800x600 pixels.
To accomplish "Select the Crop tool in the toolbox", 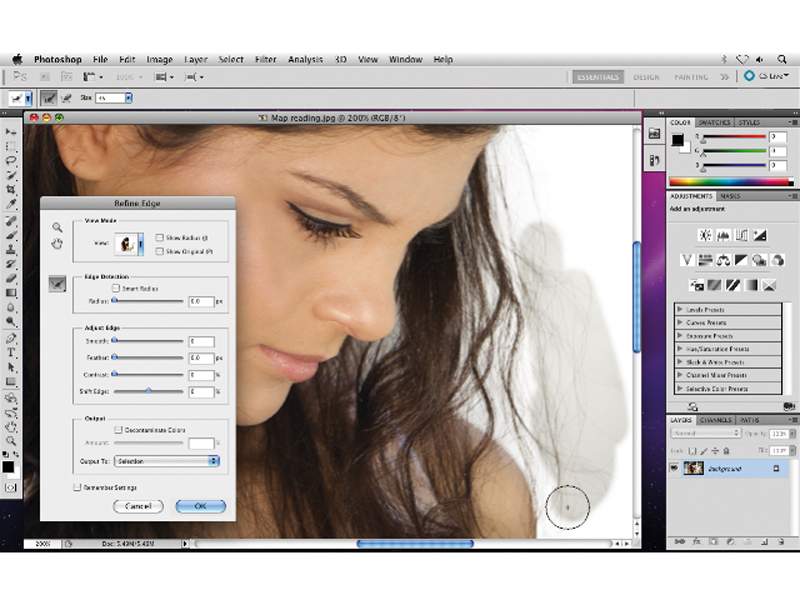I will (x=11, y=189).
